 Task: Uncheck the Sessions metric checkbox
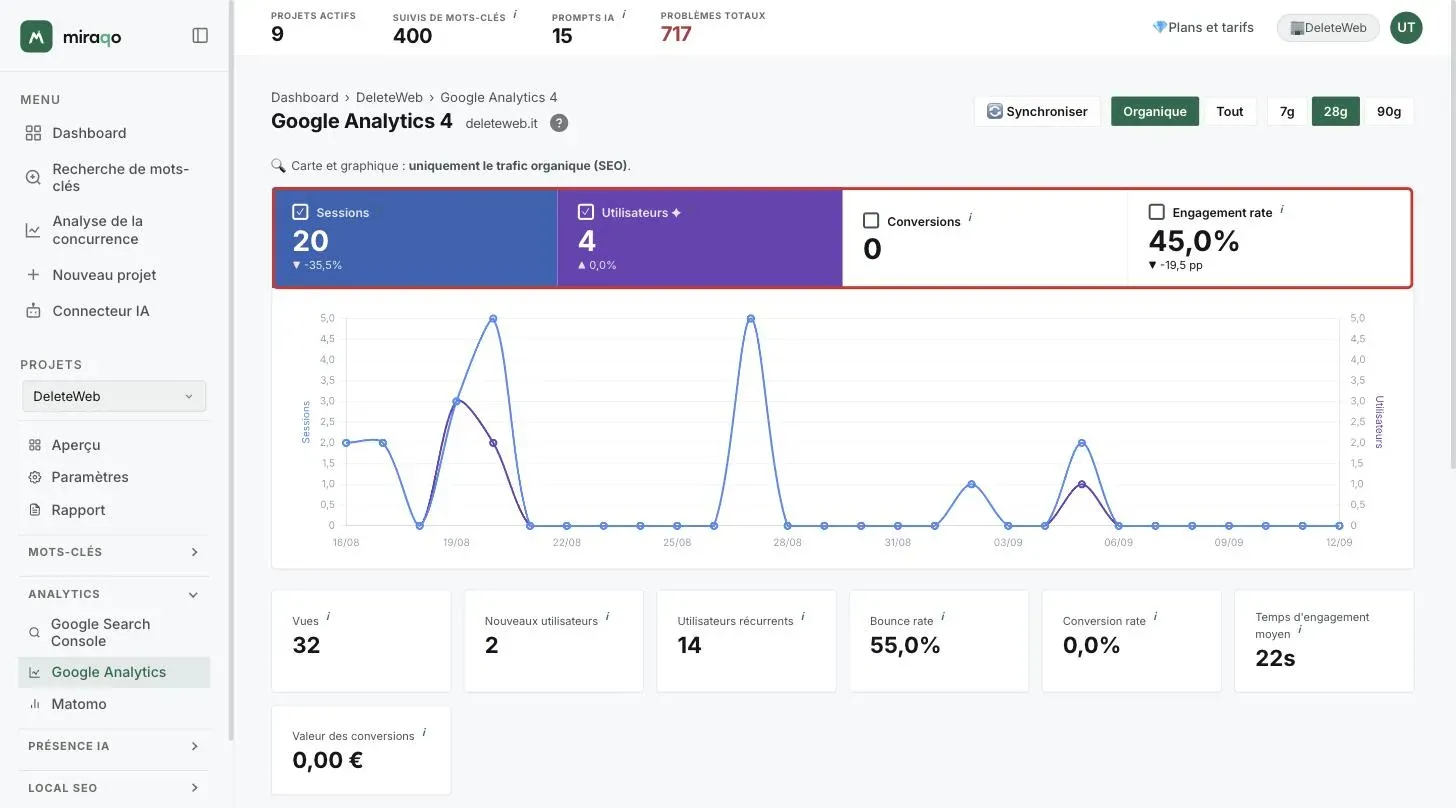point(300,212)
